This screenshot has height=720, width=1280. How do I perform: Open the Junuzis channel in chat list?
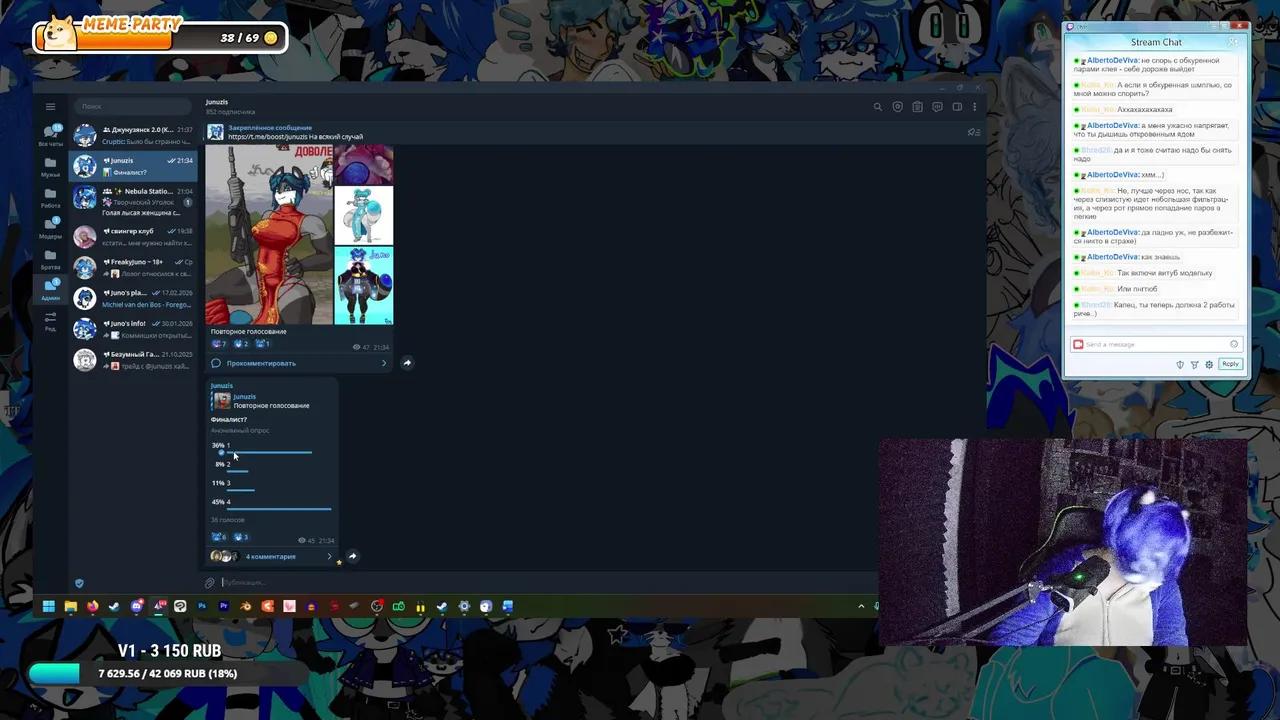click(133, 166)
